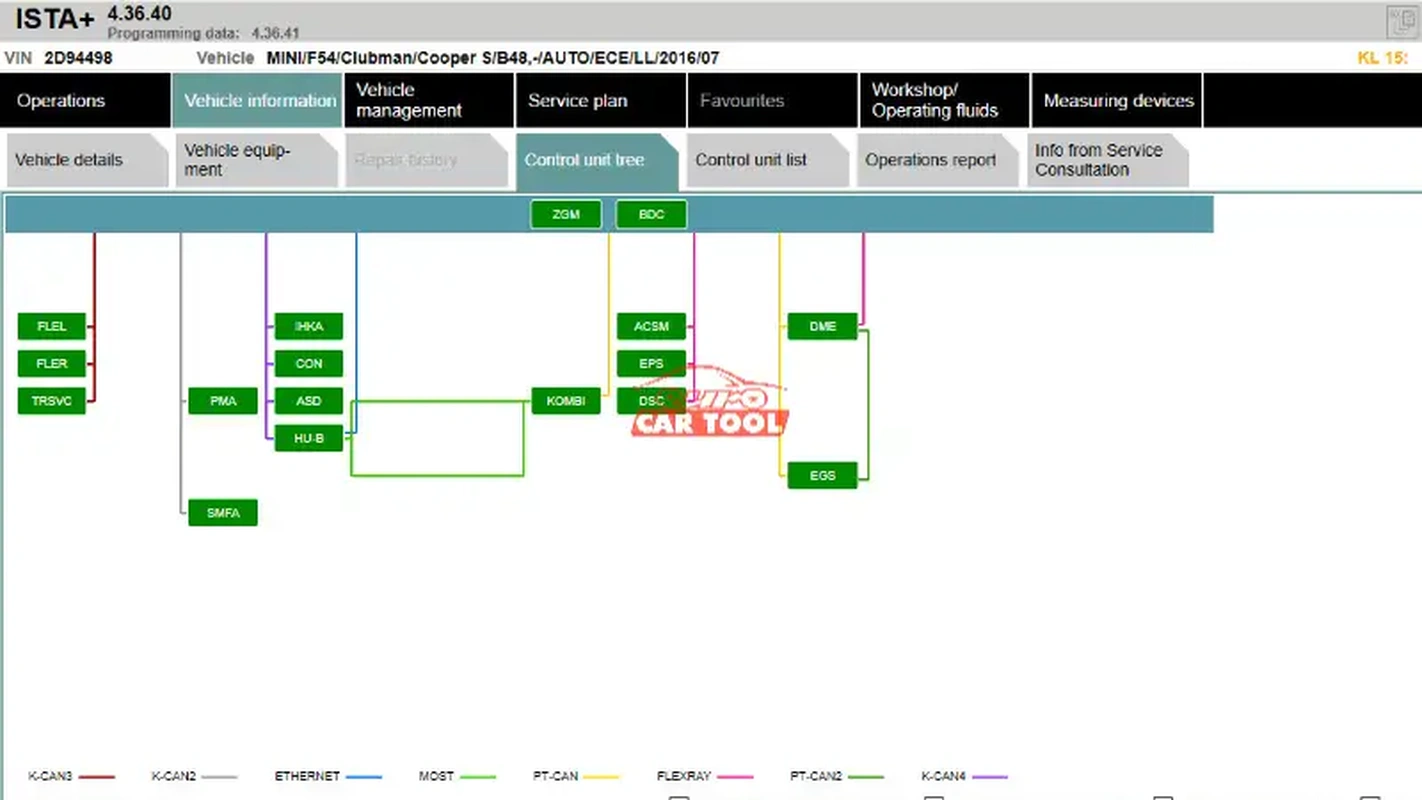Open Info from Service Consultation sub-tab
The width and height of the screenshot is (1422, 800).
point(1108,160)
